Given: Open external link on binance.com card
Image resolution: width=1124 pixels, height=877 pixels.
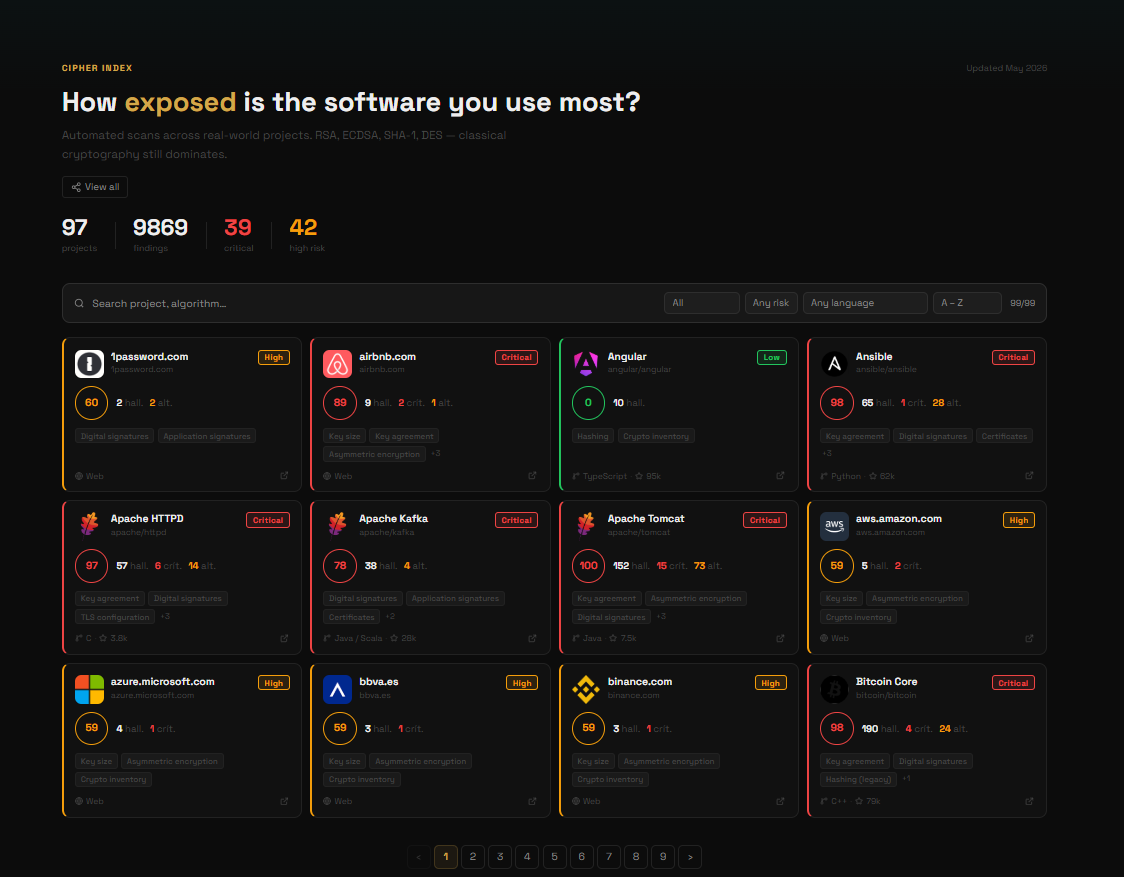Looking at the screenshot, I should [781, 801].
